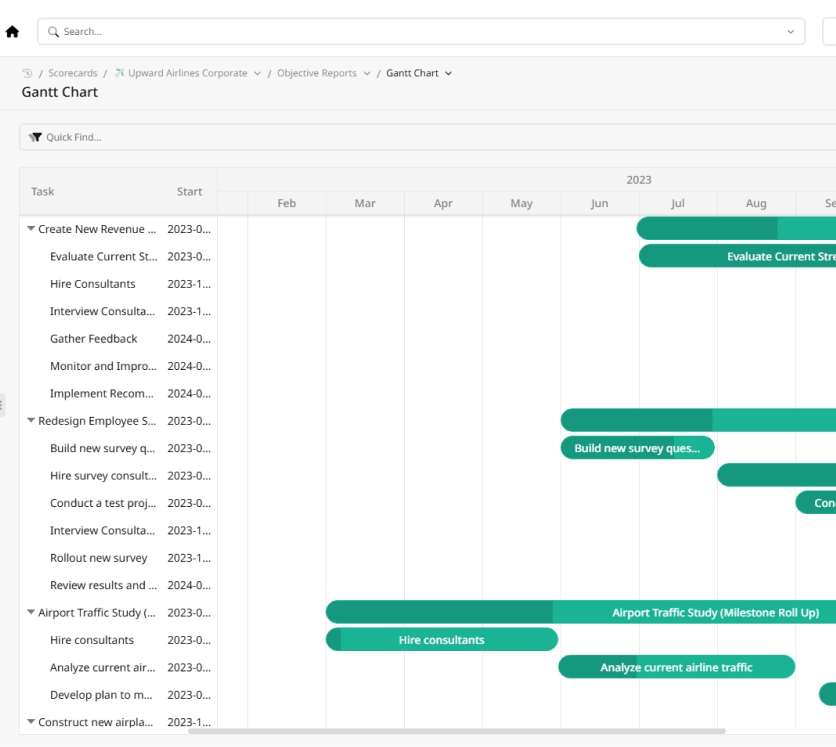836x747 pixels.
Task: Focus the top Search field
Action: pos(421,32)
